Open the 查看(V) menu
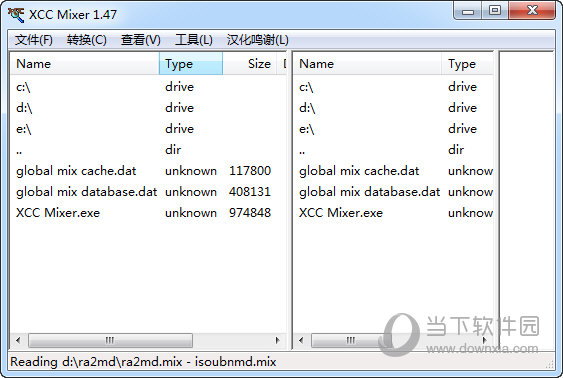 (140, 39)
